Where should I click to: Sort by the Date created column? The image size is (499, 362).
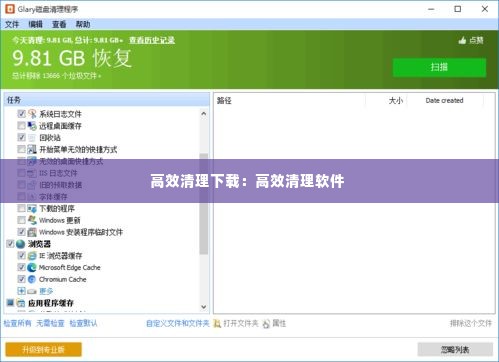click(445, 100)
